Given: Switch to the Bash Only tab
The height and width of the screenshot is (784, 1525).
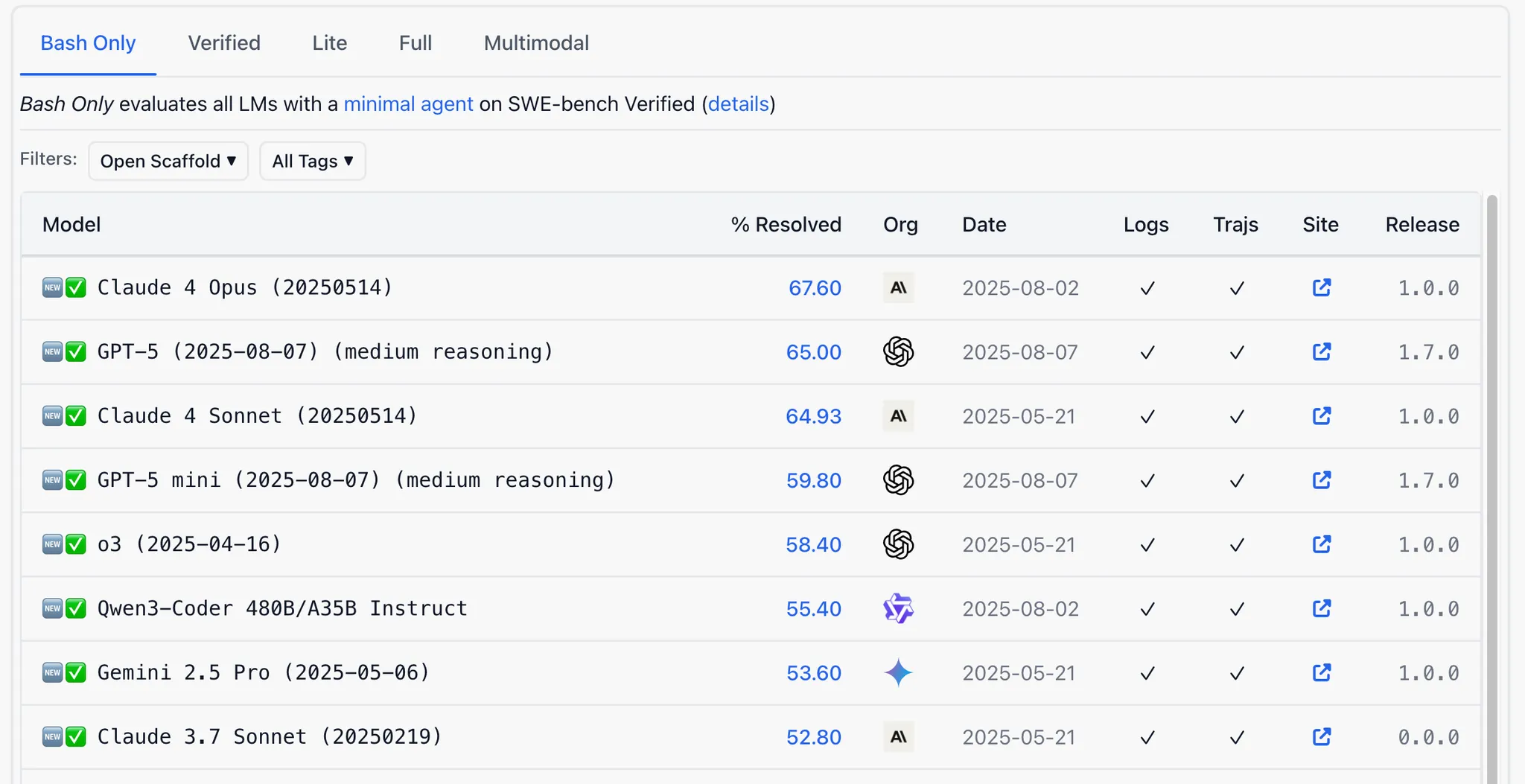Looking at the screenshot, I should pyautogui.click(x=88, y=43).
